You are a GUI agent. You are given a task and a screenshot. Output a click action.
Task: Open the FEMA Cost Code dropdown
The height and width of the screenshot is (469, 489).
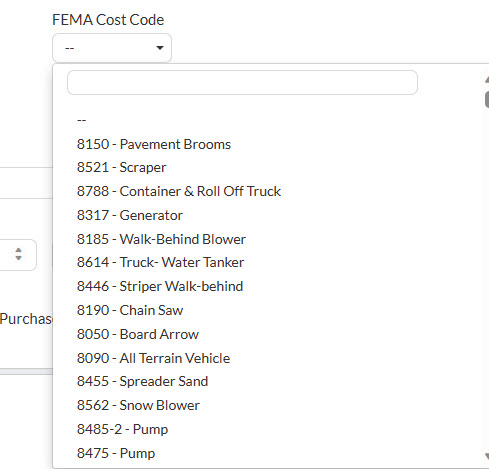tap(112, 48)
